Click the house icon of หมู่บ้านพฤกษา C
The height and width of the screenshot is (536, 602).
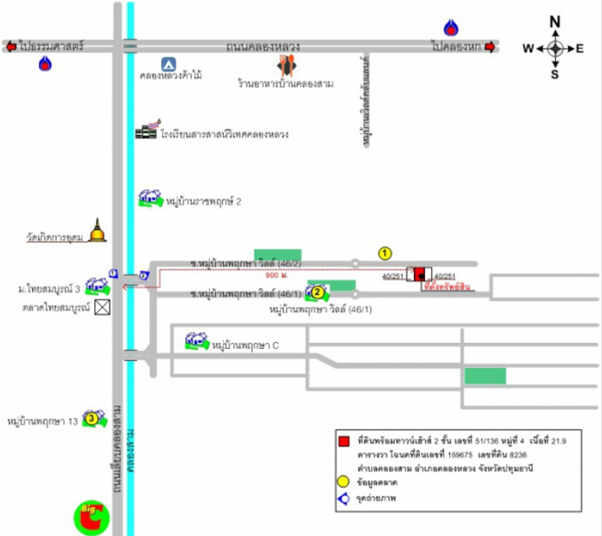tap(197, 341)
